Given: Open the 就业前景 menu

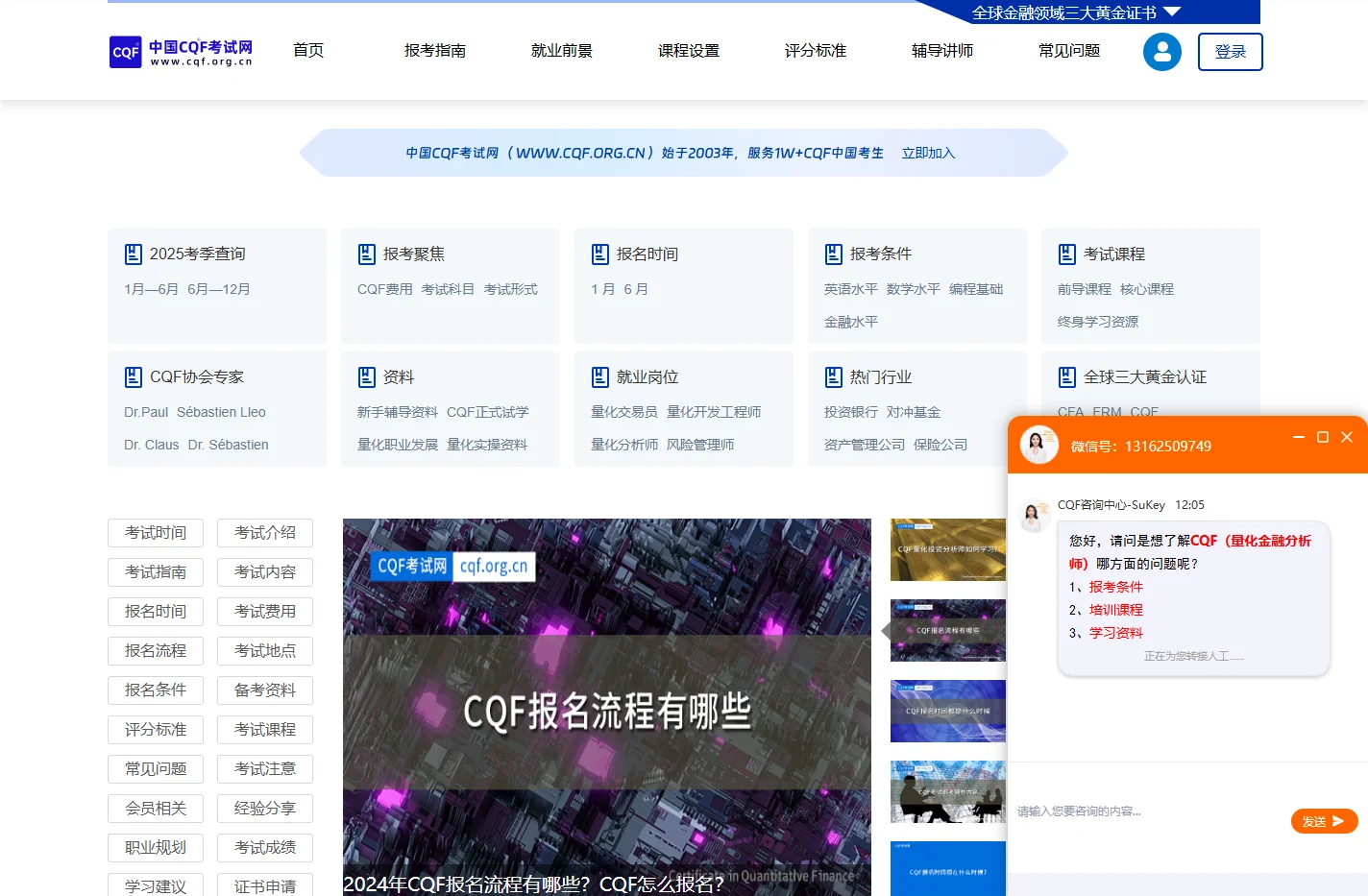Looking at the screenshot, I should click(562, 51).
